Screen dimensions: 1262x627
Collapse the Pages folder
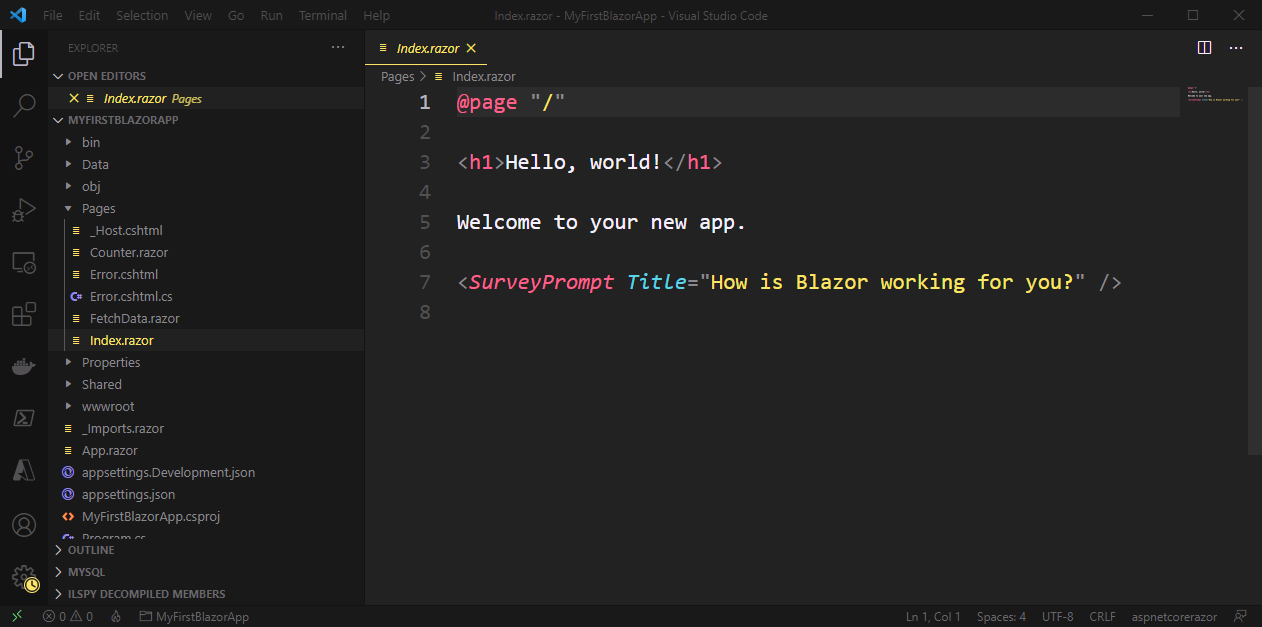pyautogui.click(x=98, y=208)
